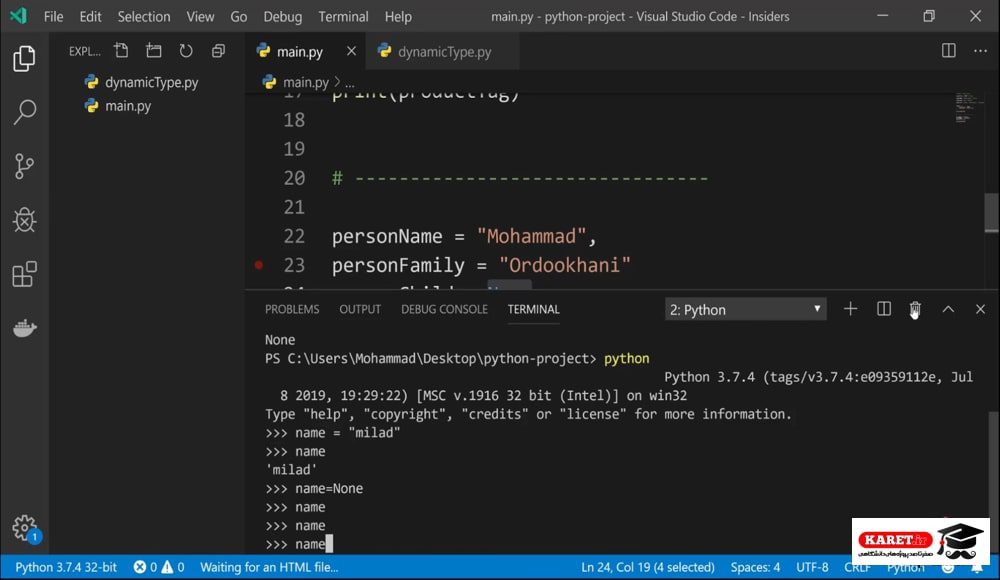The image size is (1000, 580).
Task: Click the 'name=None' terminal line
Action: coord(314,489)
